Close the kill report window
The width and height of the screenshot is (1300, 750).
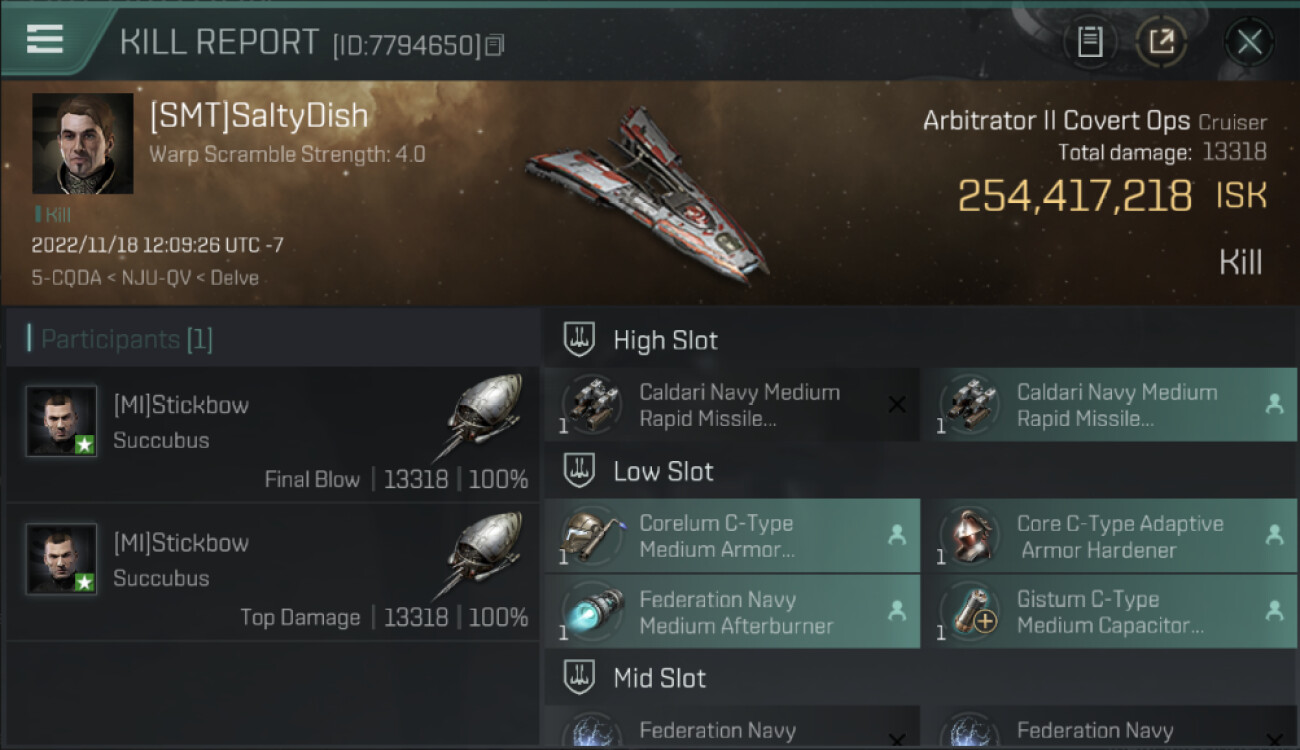click(1249, 42)
